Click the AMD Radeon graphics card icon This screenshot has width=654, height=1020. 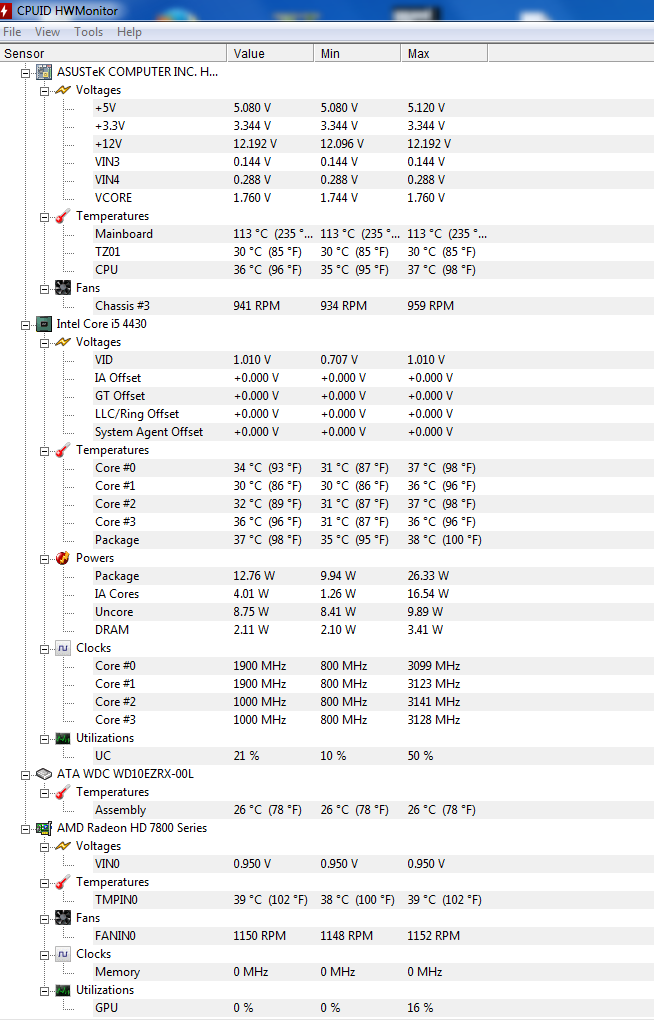[44, 828]
